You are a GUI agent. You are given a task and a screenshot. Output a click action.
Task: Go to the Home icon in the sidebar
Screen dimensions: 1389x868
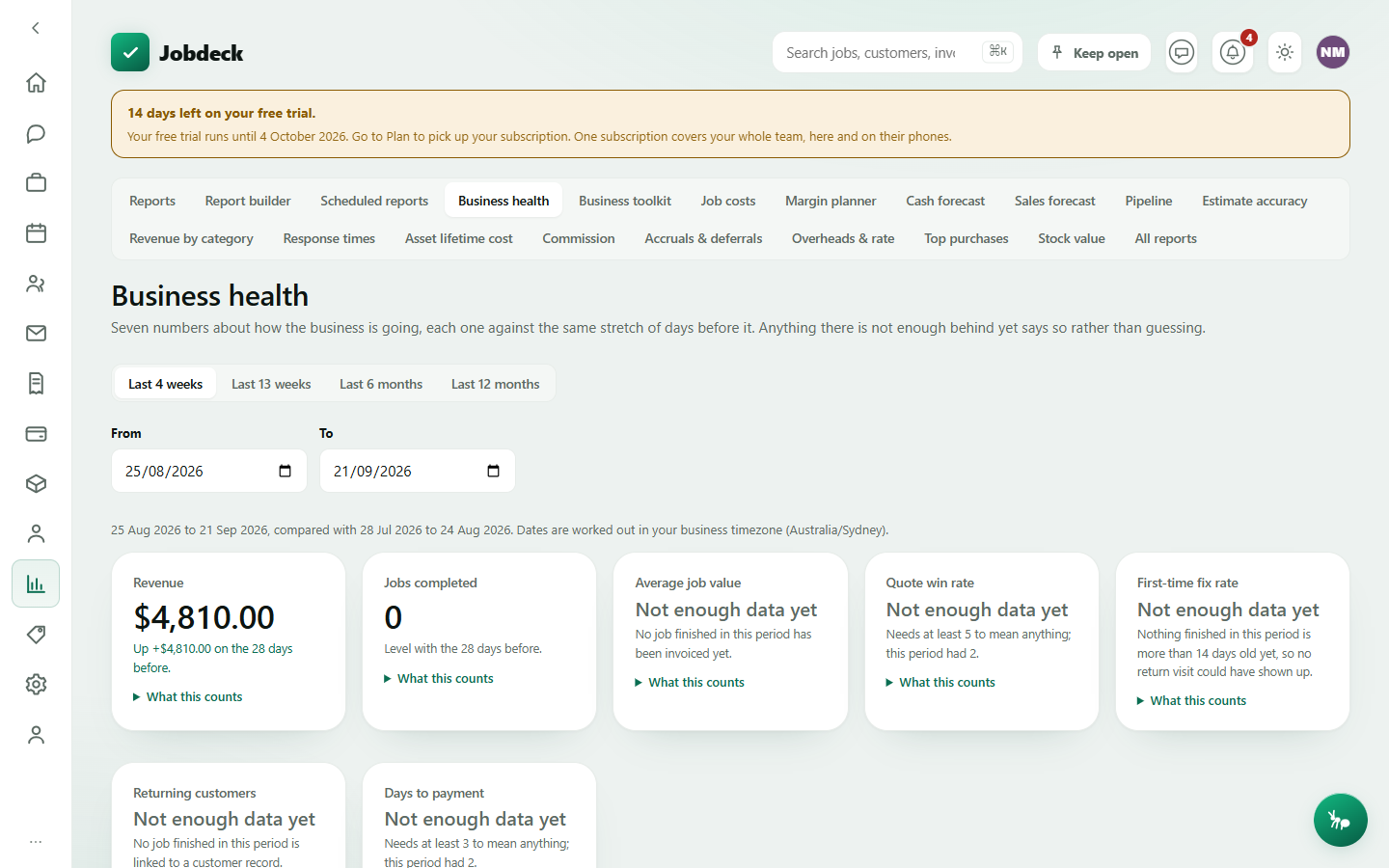[36, 83]
